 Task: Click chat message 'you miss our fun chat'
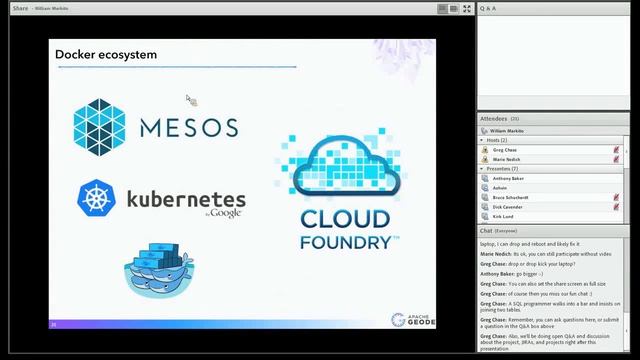(x=536, y=294)
